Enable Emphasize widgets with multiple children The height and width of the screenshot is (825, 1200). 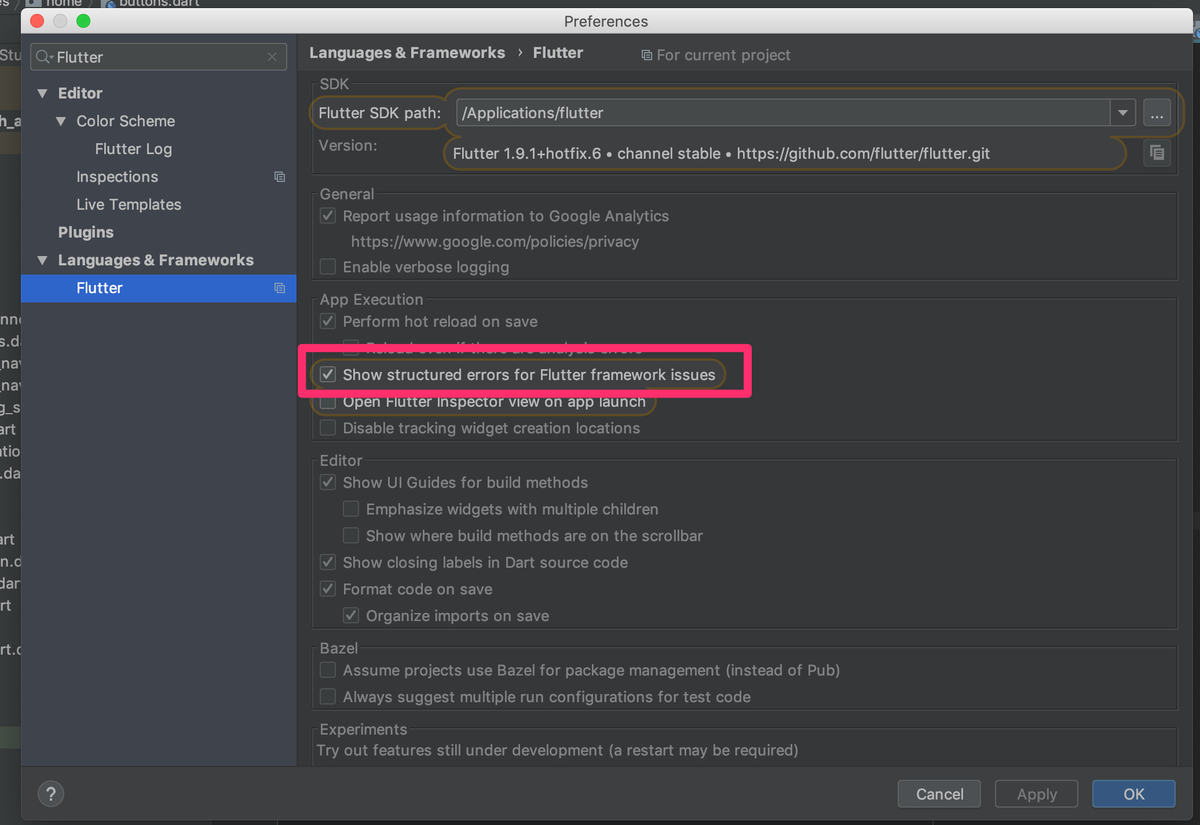[351, 509]
